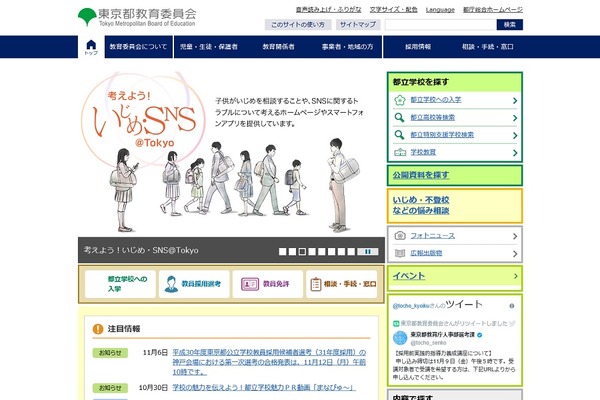Open the フォトニュース link
Image resolution: width=600 pixels, height=400 pixels.
(x=432, y=236)
